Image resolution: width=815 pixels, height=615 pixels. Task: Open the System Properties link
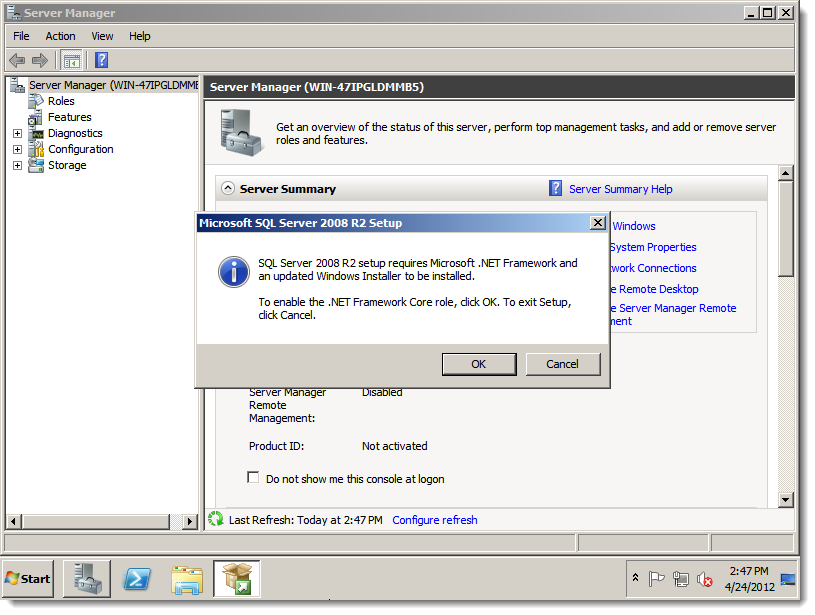pos(653,247)
